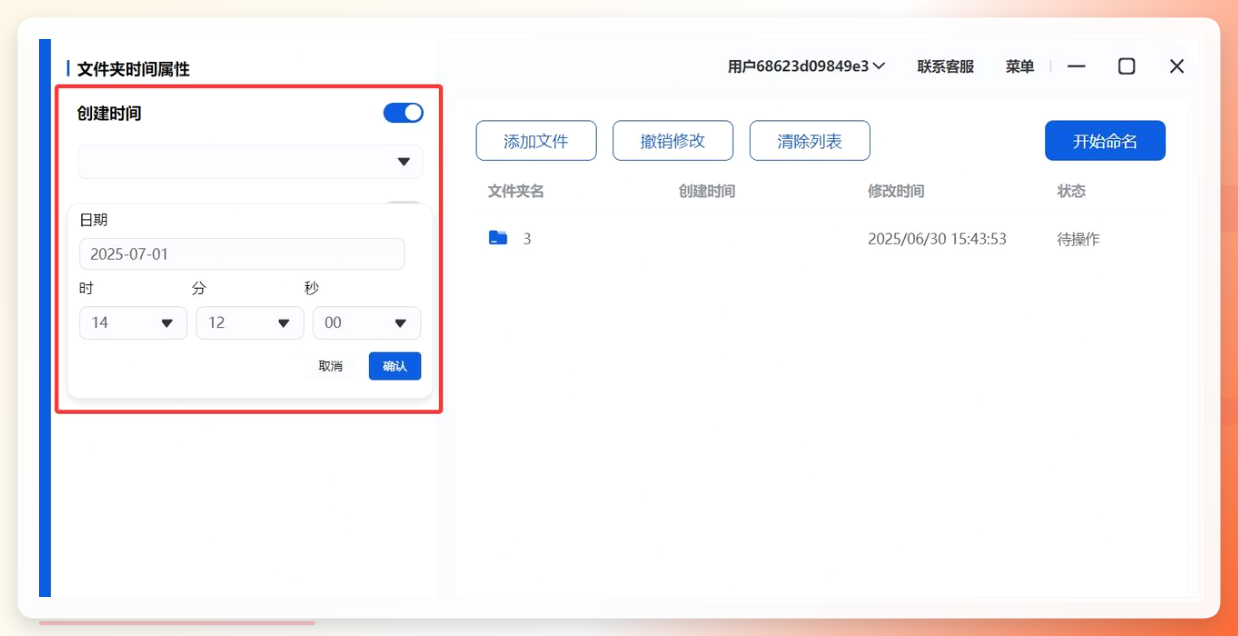Click the 修改时间 column header
The height and width of the screenshot is (636, 1238).
coord(896,191)
